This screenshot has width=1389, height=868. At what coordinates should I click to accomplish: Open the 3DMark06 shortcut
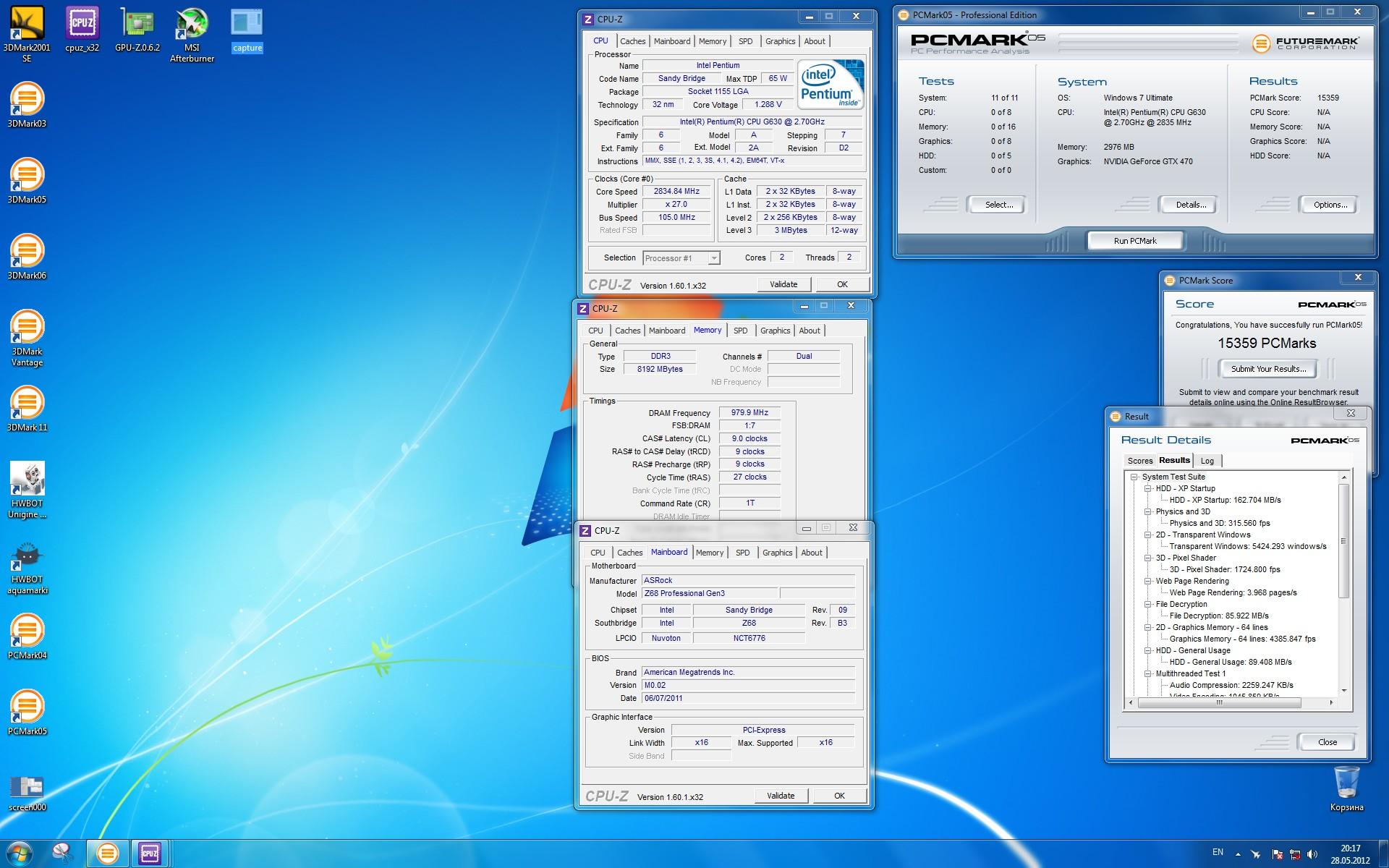[27, 258]
